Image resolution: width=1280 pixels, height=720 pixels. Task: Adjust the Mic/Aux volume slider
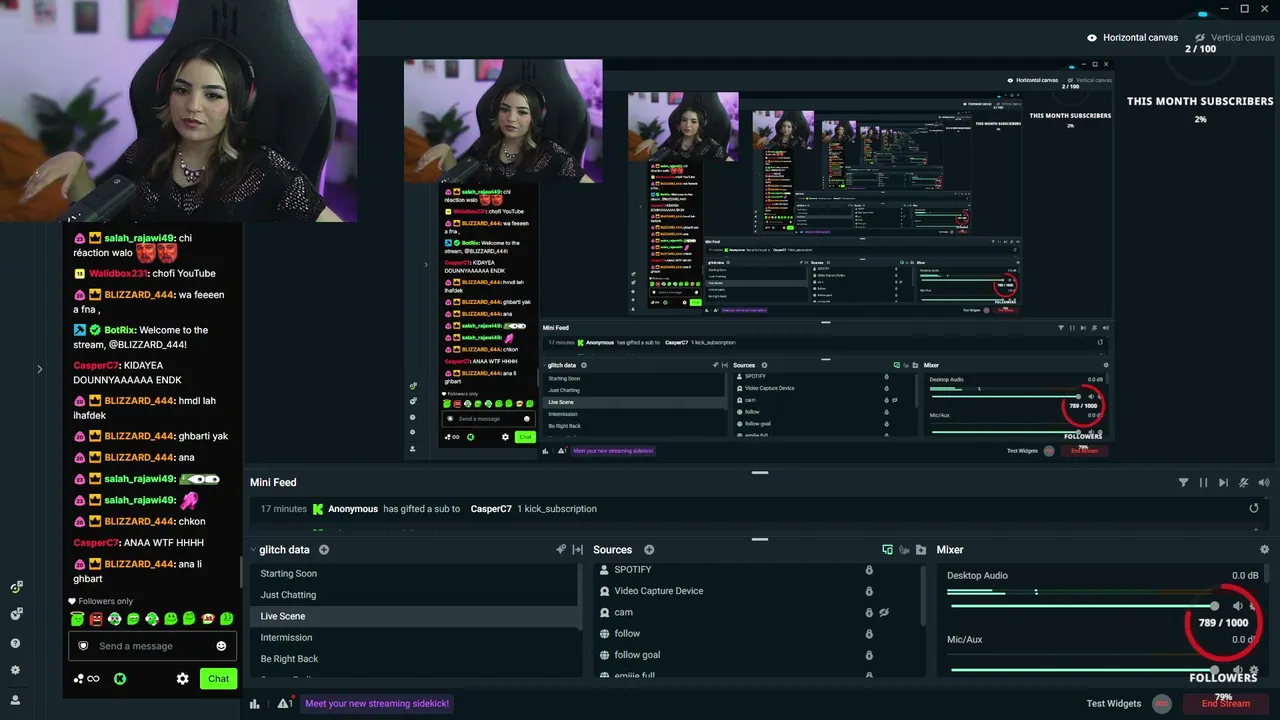pos(1083,670)
